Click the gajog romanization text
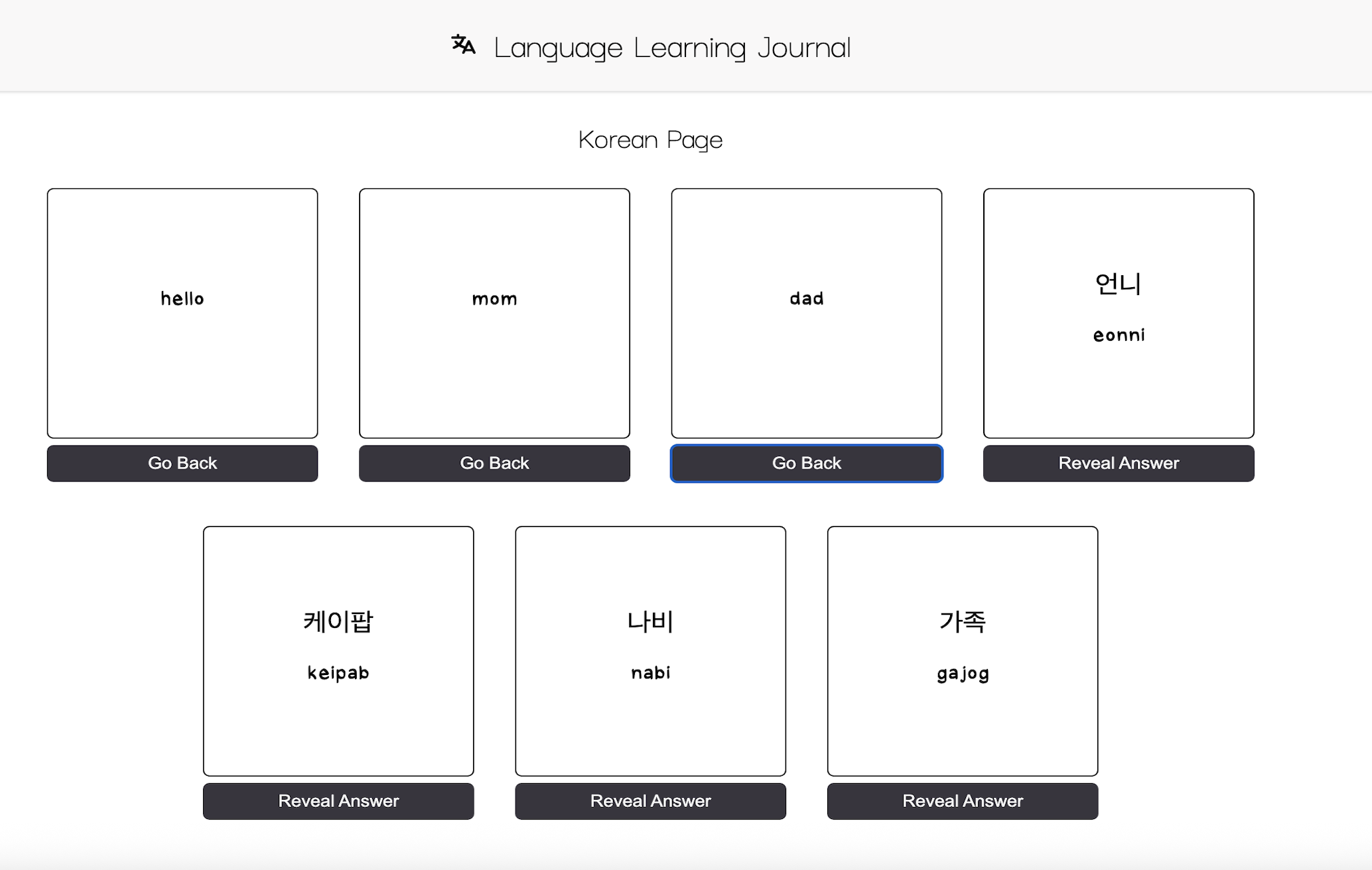 click(x=963, y=673)
